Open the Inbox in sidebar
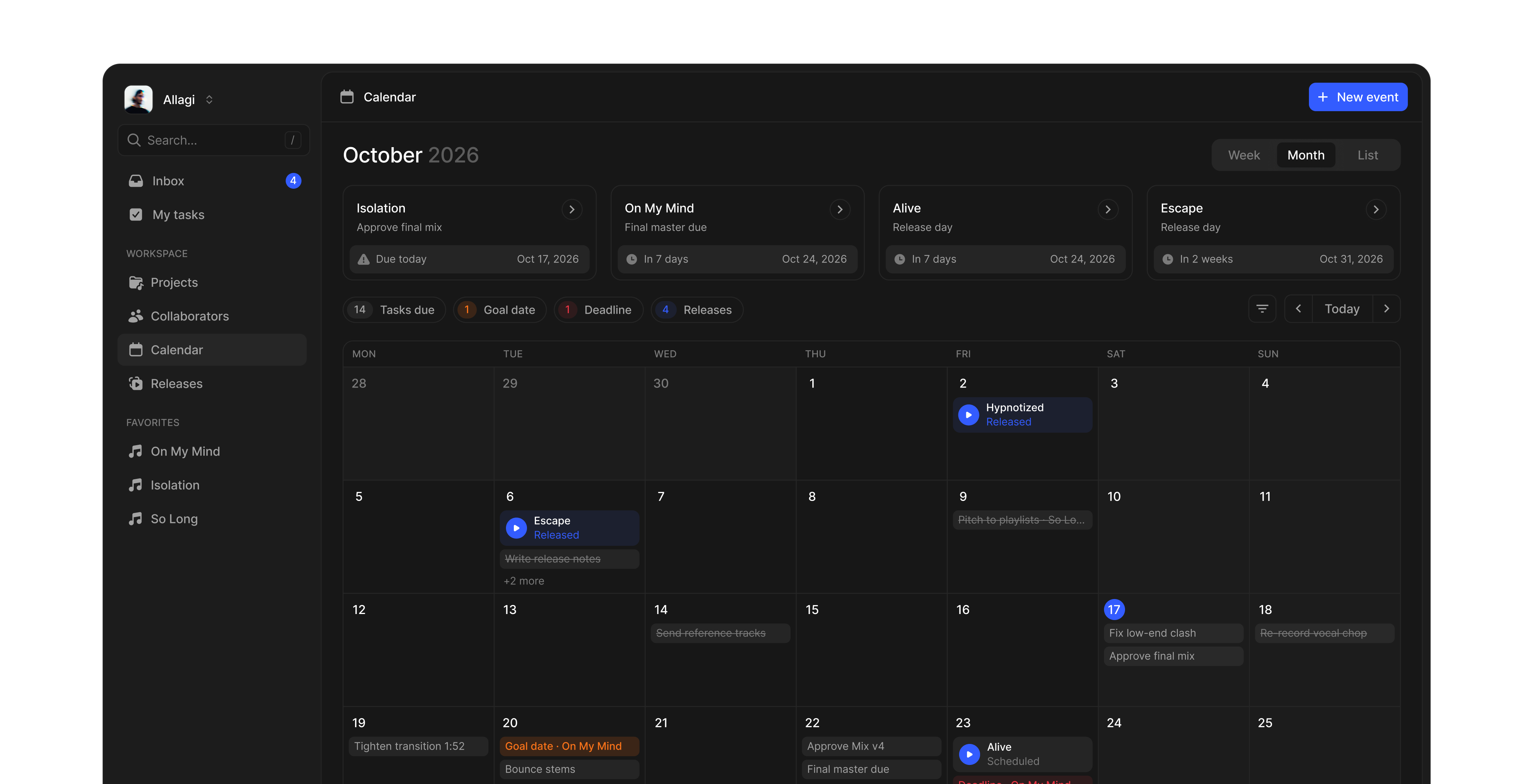The height and width of the screenshot is (784, 1534). point(213,181)
